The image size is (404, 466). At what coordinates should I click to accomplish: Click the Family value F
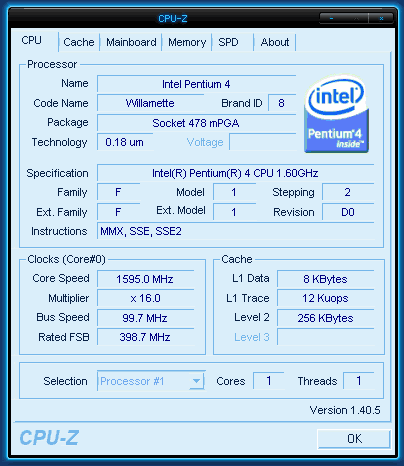[x=118, y=192]
